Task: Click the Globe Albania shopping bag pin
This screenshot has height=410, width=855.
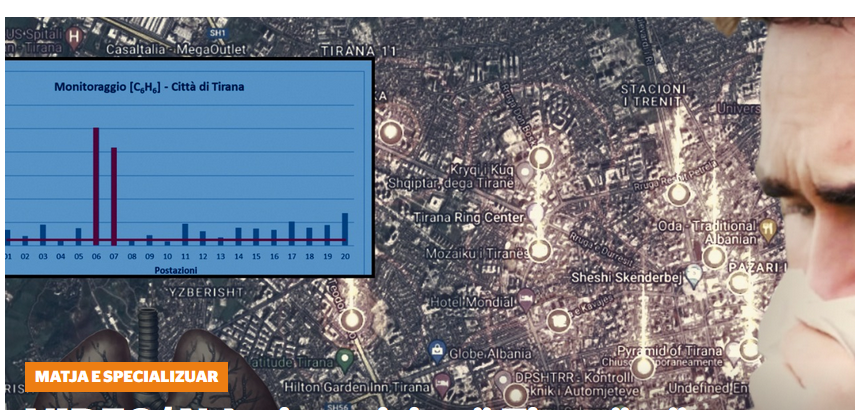Action: click(x=436, y=351)
